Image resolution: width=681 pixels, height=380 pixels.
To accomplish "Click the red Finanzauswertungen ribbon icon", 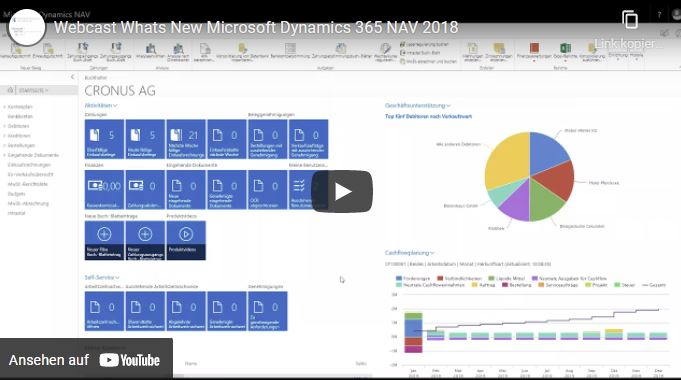I will click(x=534, y=48).
